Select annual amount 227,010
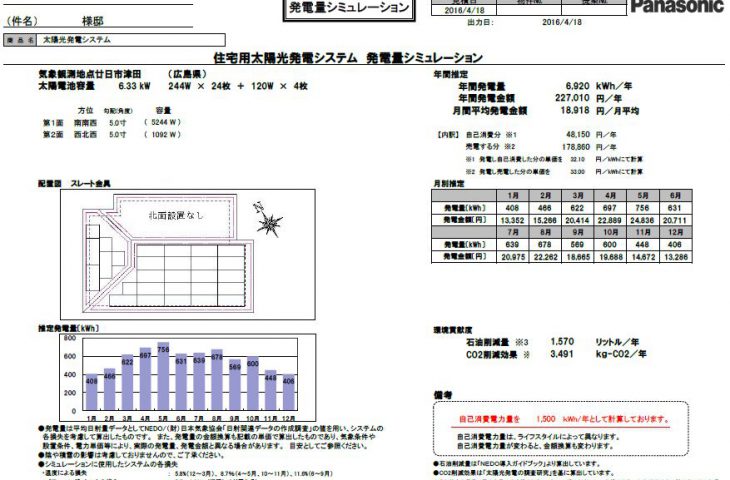730x480 pixels. tap(572, 98)
